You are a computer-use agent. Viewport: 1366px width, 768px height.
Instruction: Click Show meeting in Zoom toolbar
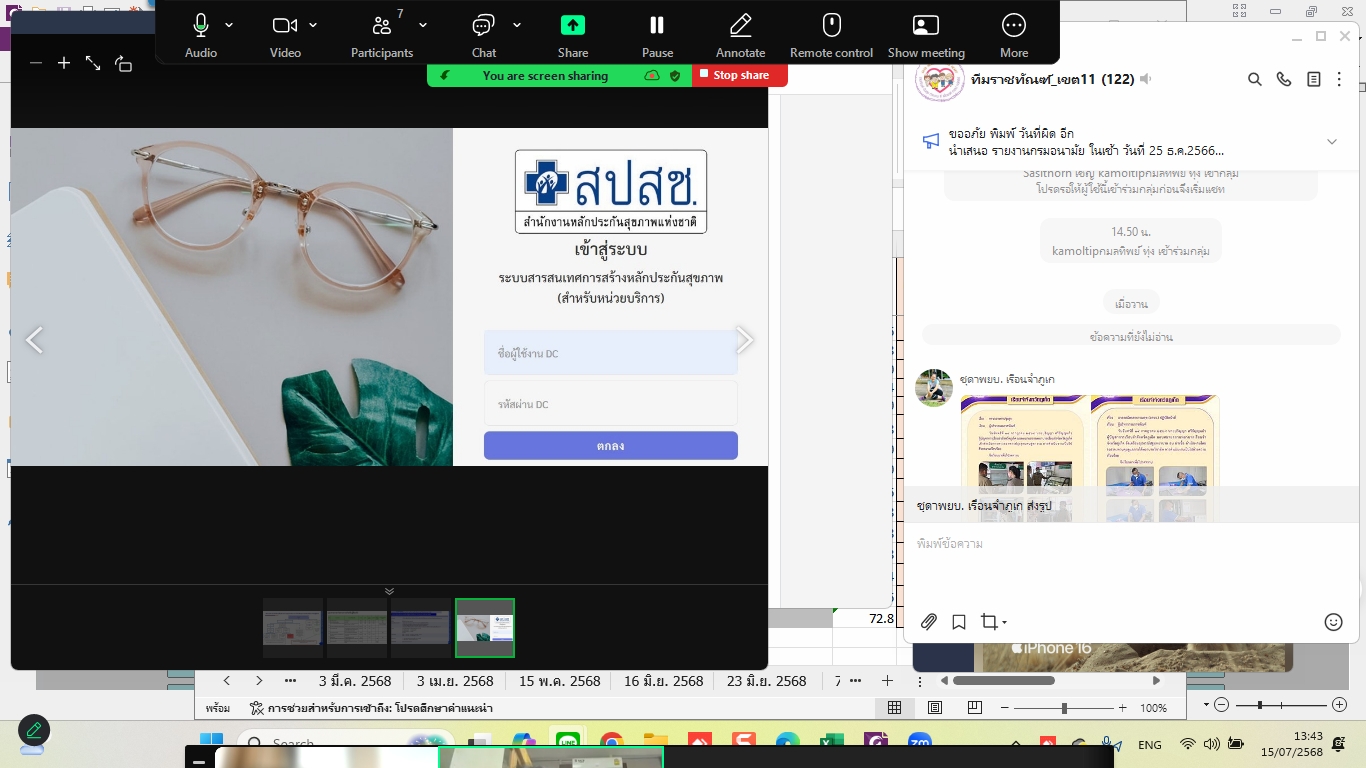(x=926, y=35)
